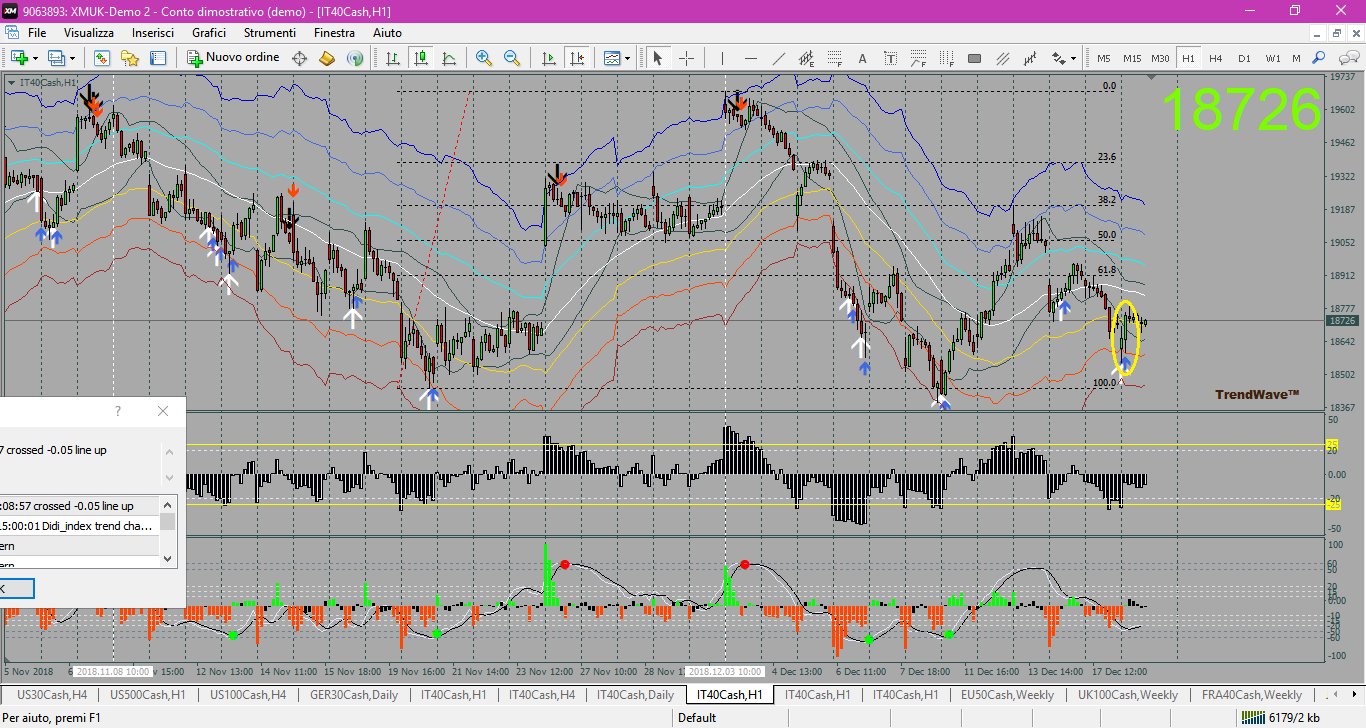Expand the New Chart dropdown arrow
This screenshot has height=728, width=1366.
[36, 58]
